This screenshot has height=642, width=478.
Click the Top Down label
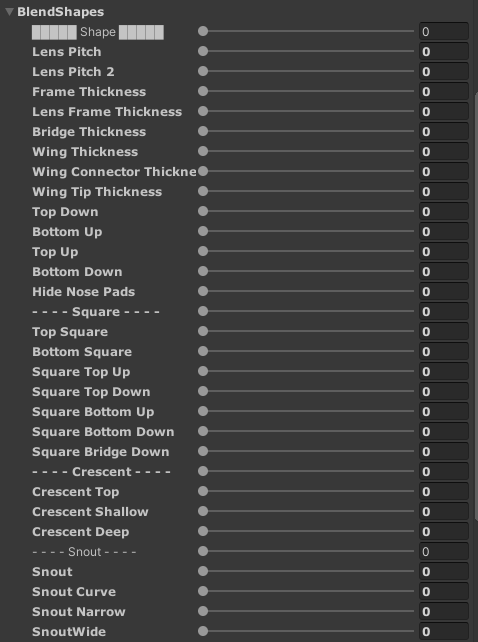[x=65, y=212]
